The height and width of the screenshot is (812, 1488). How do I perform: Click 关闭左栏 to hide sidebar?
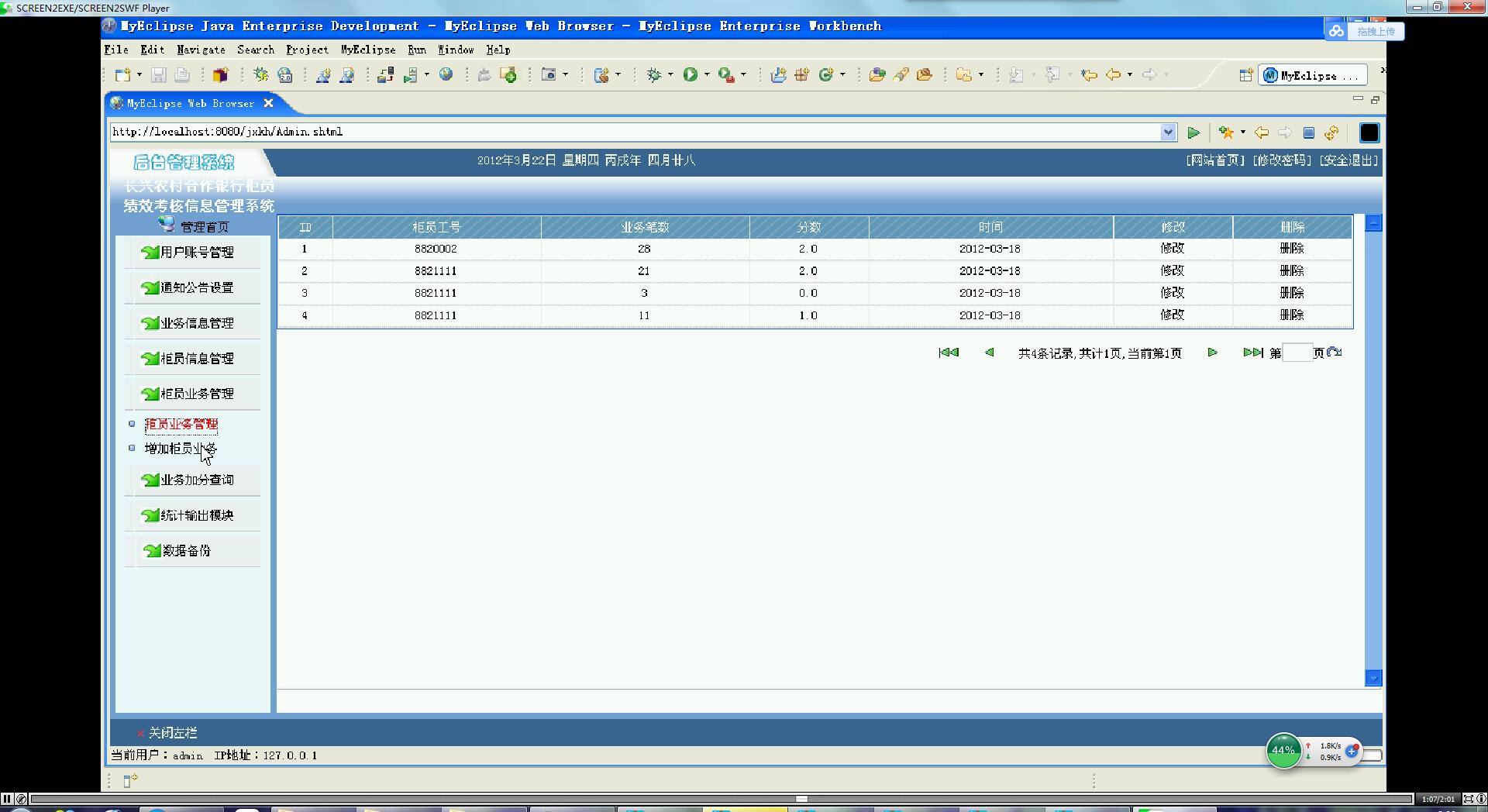click(x=173, y=733)
